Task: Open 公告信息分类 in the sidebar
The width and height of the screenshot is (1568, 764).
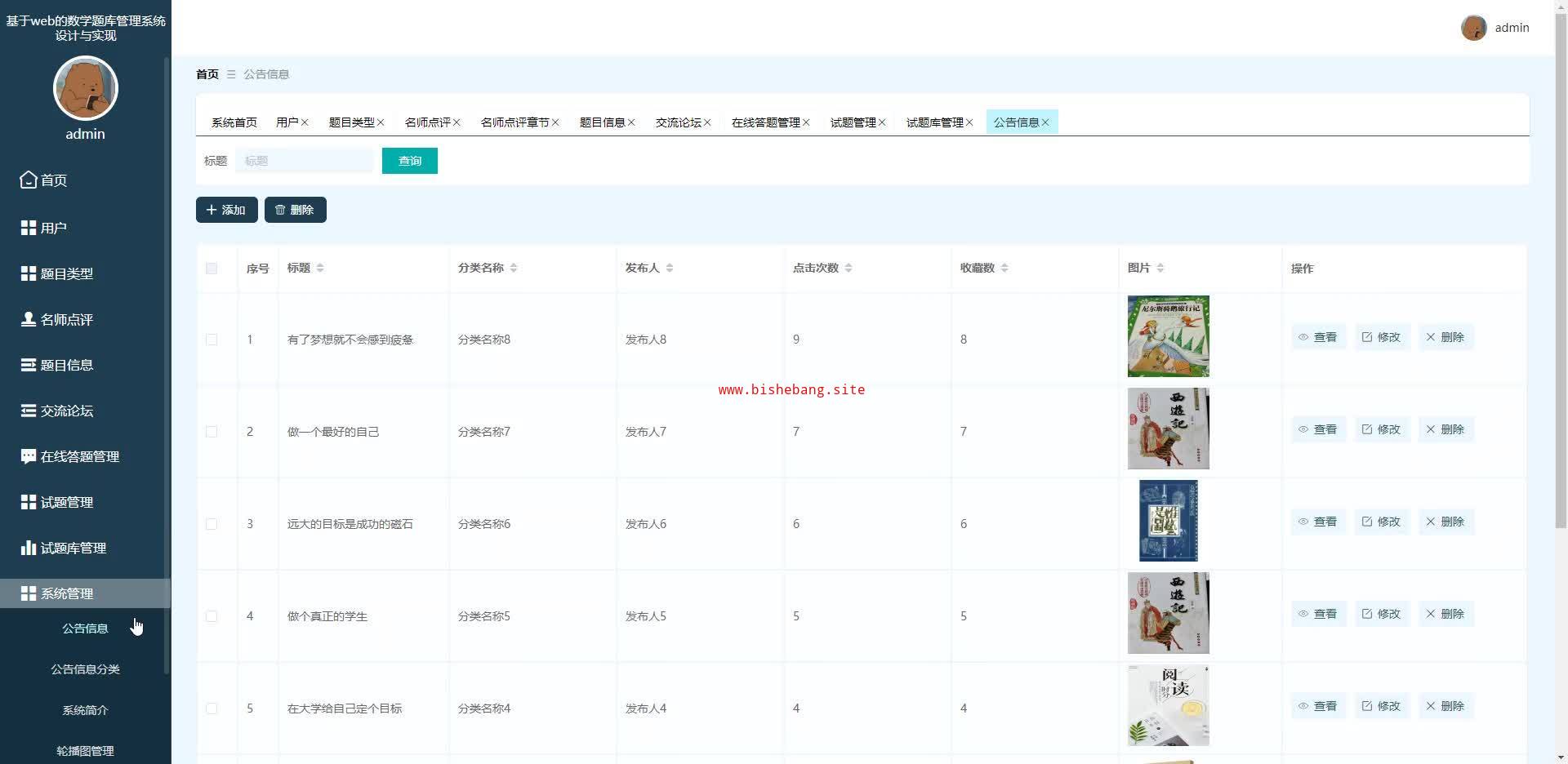Action: [85, 669]
